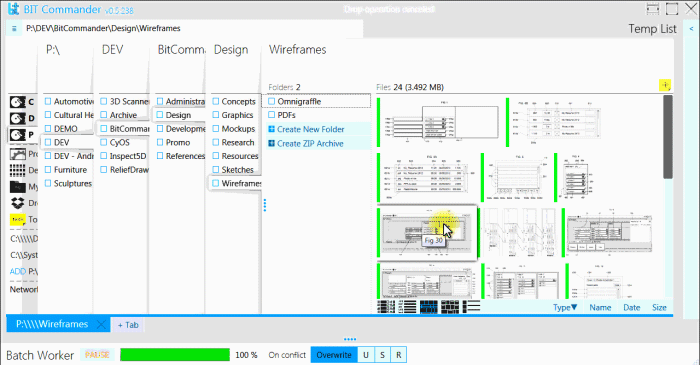Click Create New Folder
This screenshot has width=700, height=365.
pos(310,129)
